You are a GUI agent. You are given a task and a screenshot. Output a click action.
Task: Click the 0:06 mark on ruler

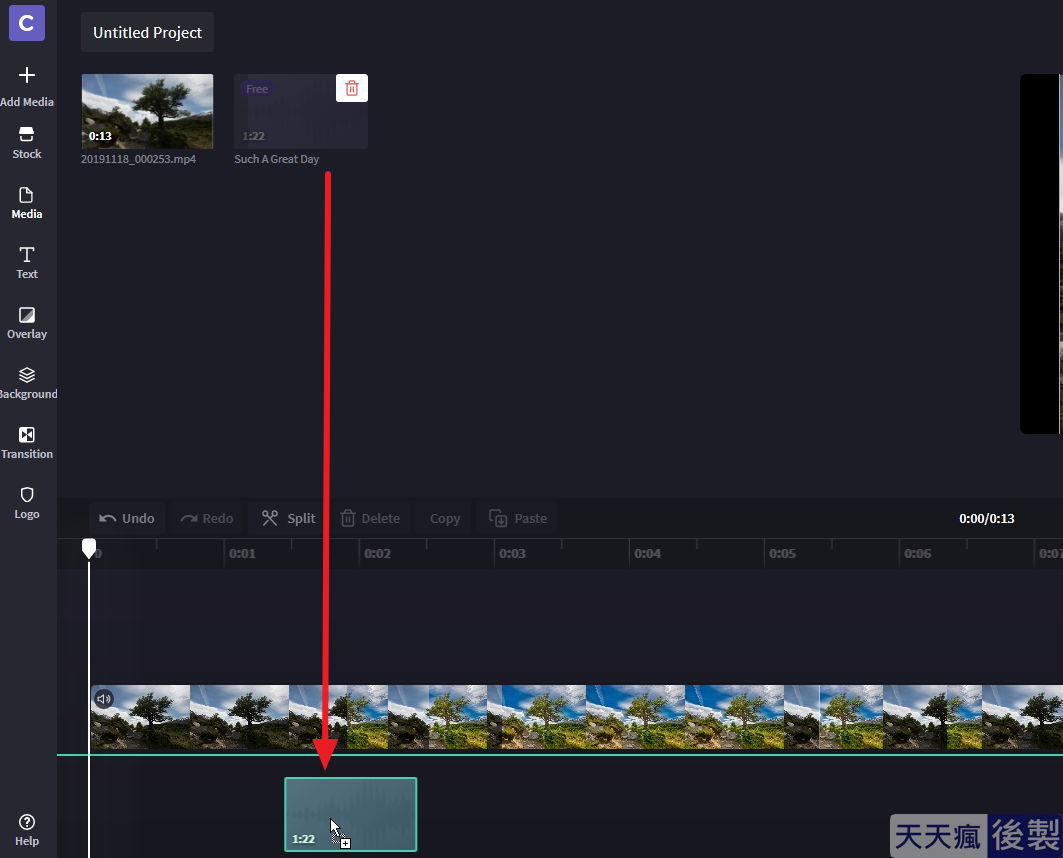pyautogui.click(x=917, y=554)
